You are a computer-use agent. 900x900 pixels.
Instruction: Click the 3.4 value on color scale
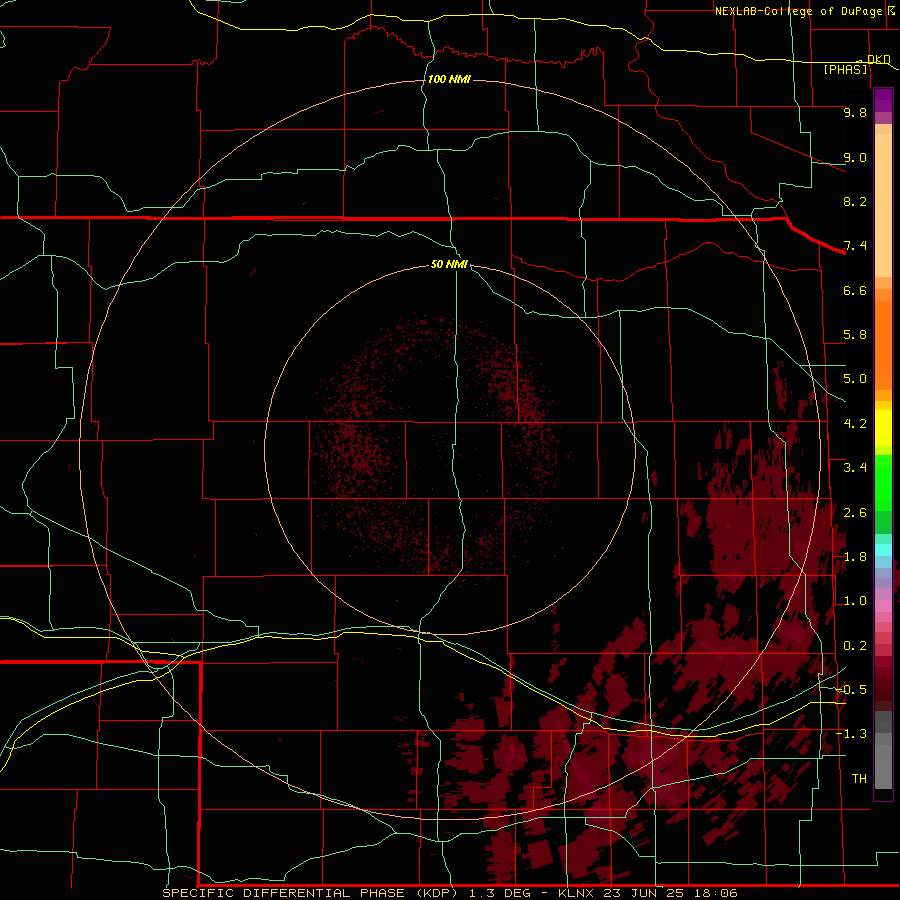click(855, 468)
